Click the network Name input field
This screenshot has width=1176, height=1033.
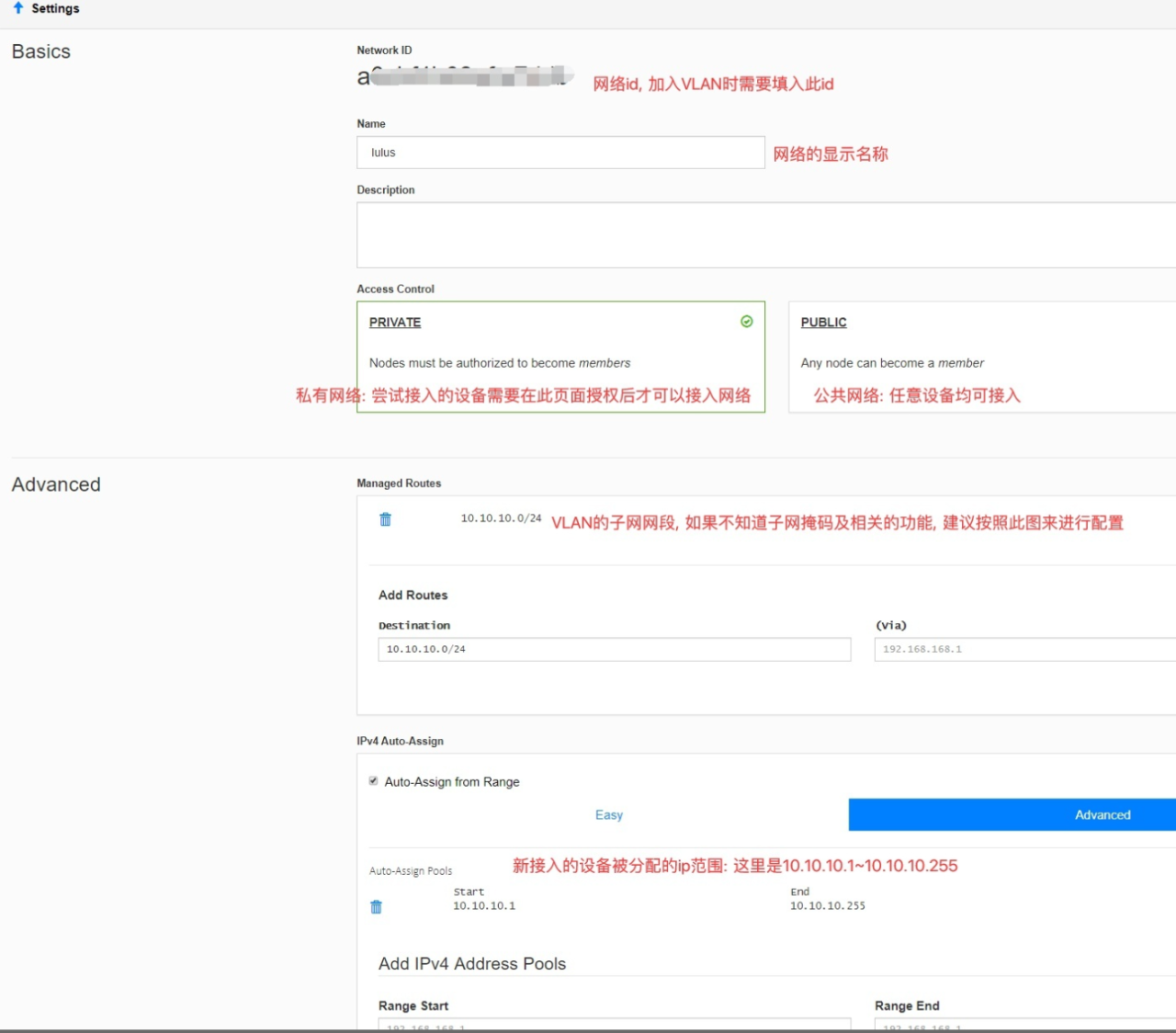(560, 153)
